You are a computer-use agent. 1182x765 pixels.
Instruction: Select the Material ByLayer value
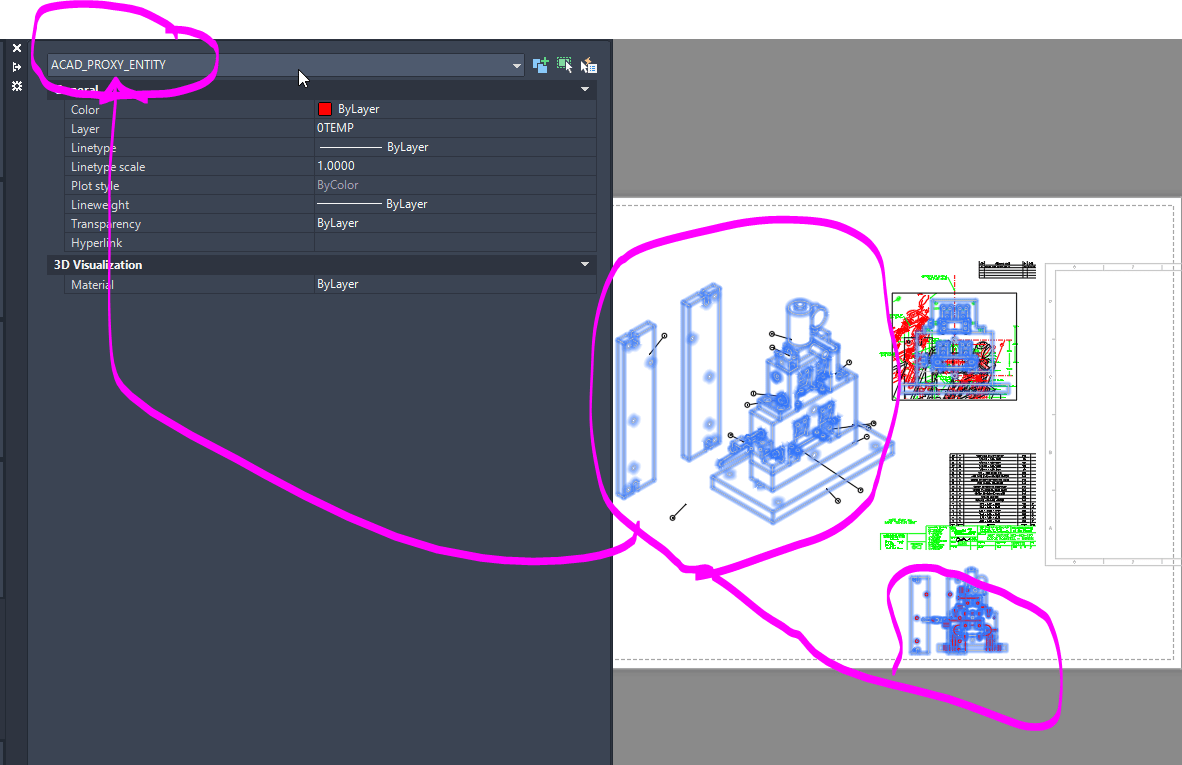click(x=400, y=283)
